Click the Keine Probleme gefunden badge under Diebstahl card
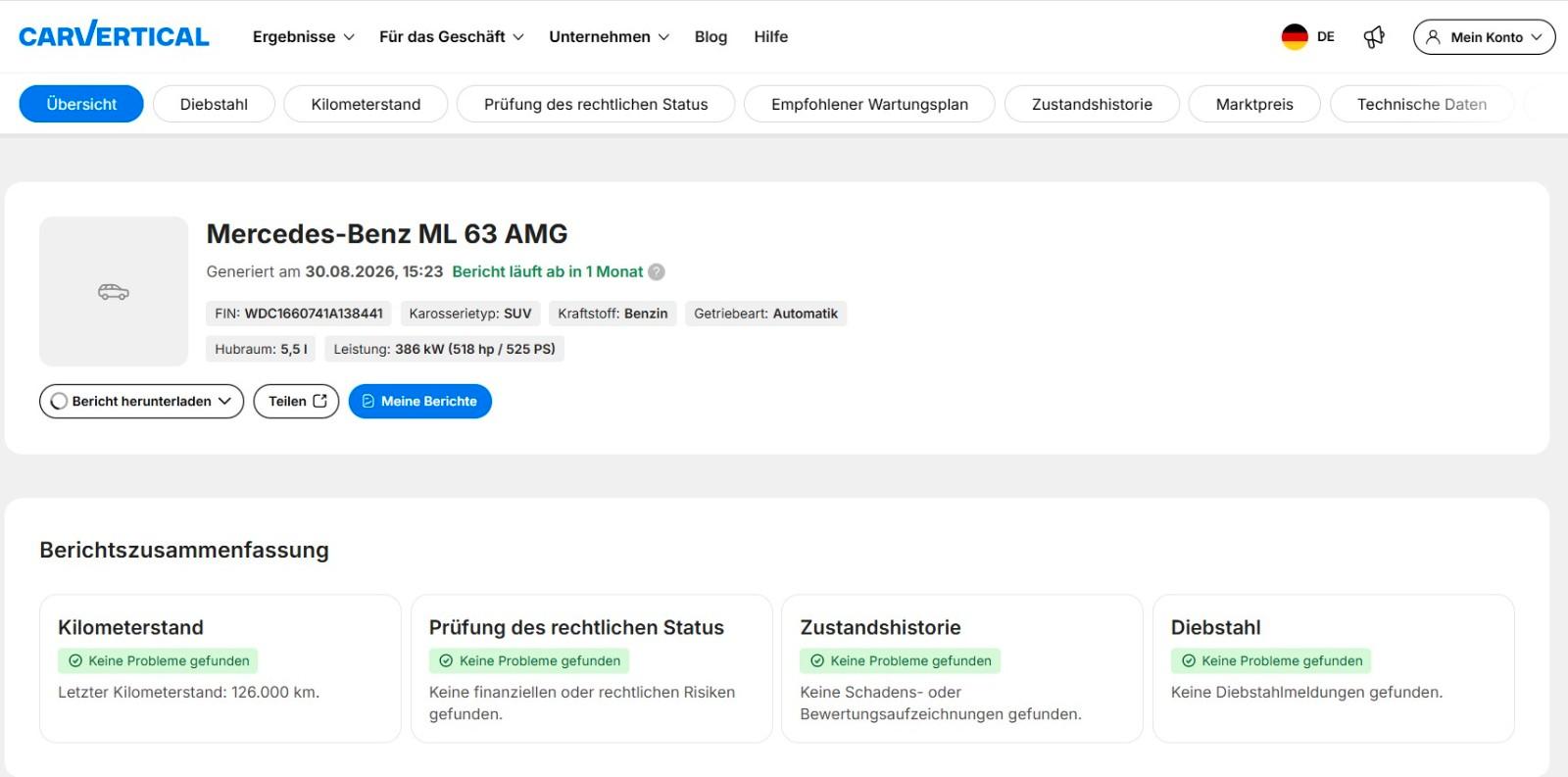Screen dimensions: 1568x777 click(1271, 661)
